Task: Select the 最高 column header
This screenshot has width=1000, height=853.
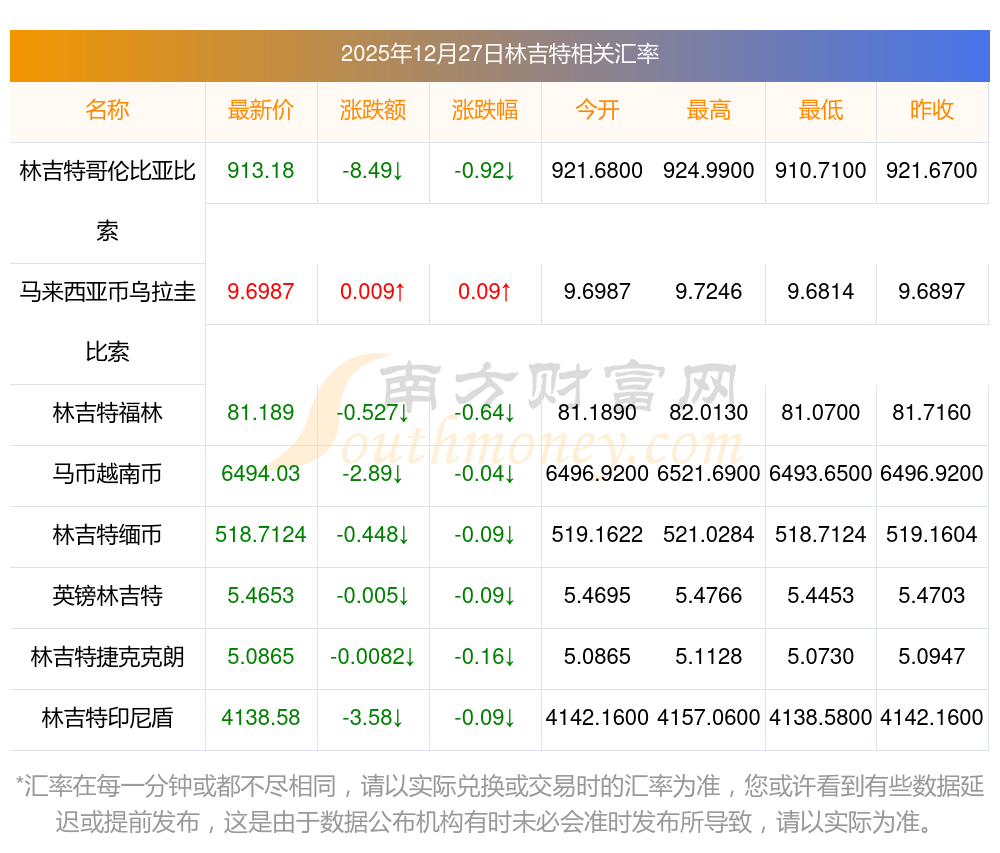Action: tap(709, 110)
